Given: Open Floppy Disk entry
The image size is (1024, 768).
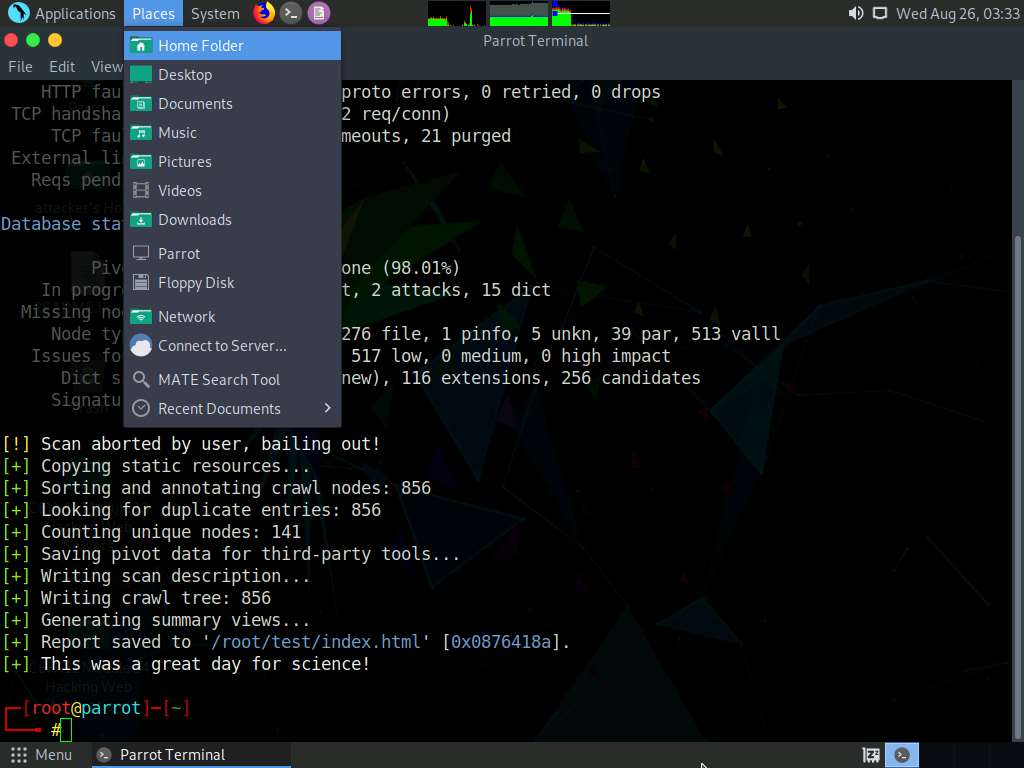Looking at the screenshot, I should 232,283.
